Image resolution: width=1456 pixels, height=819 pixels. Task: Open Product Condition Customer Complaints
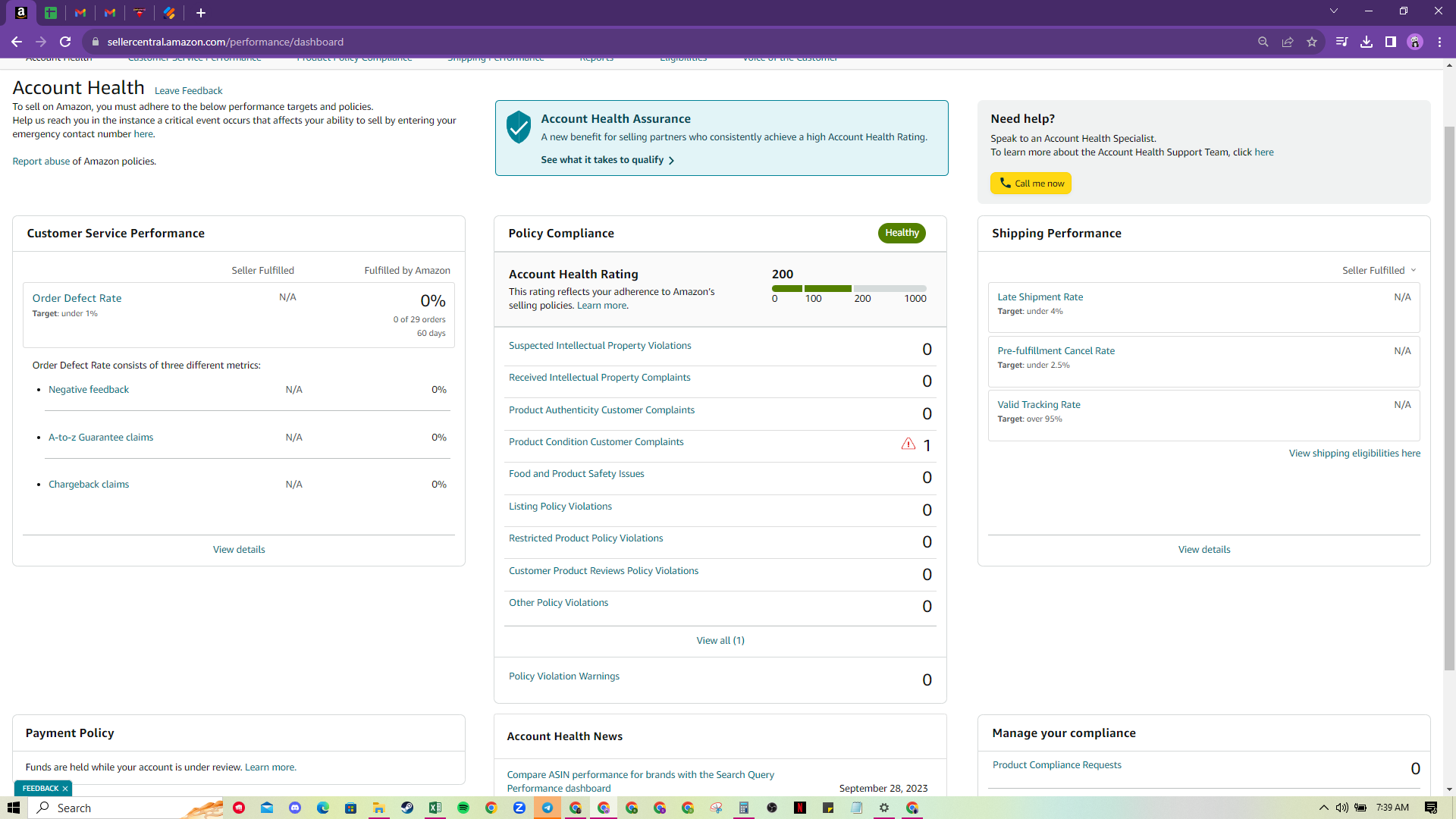pos(596,442)
